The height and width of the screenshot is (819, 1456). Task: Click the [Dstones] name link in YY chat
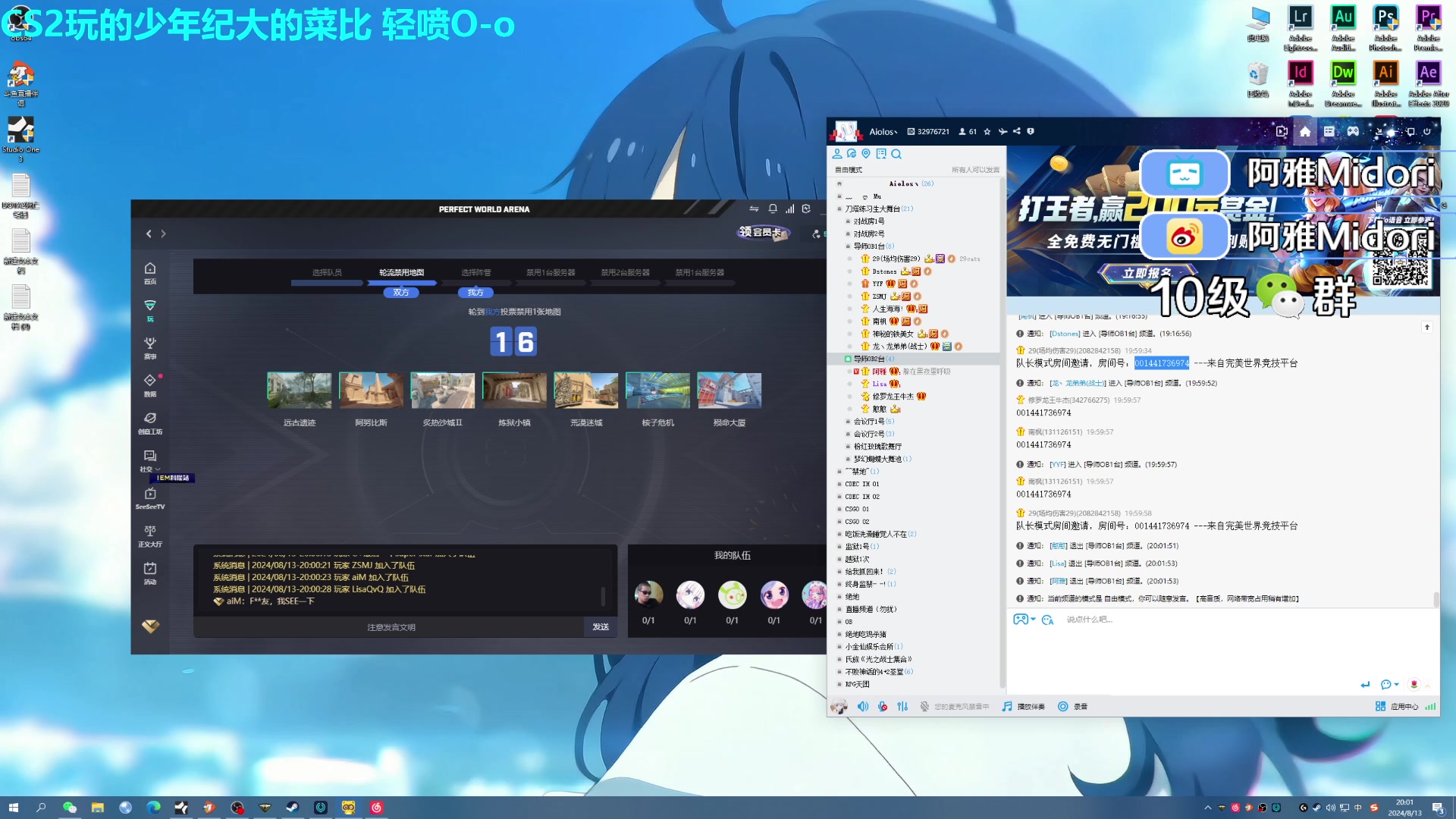pyautogui.click(x=1064, y=334)
